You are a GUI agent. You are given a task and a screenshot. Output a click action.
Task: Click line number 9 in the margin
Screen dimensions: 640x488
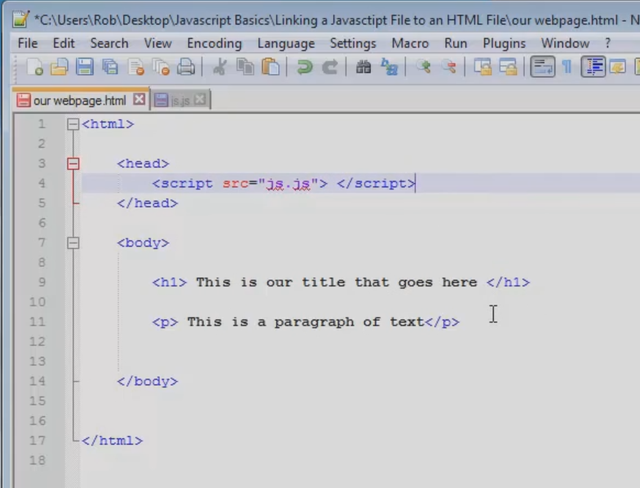point(42,282)
